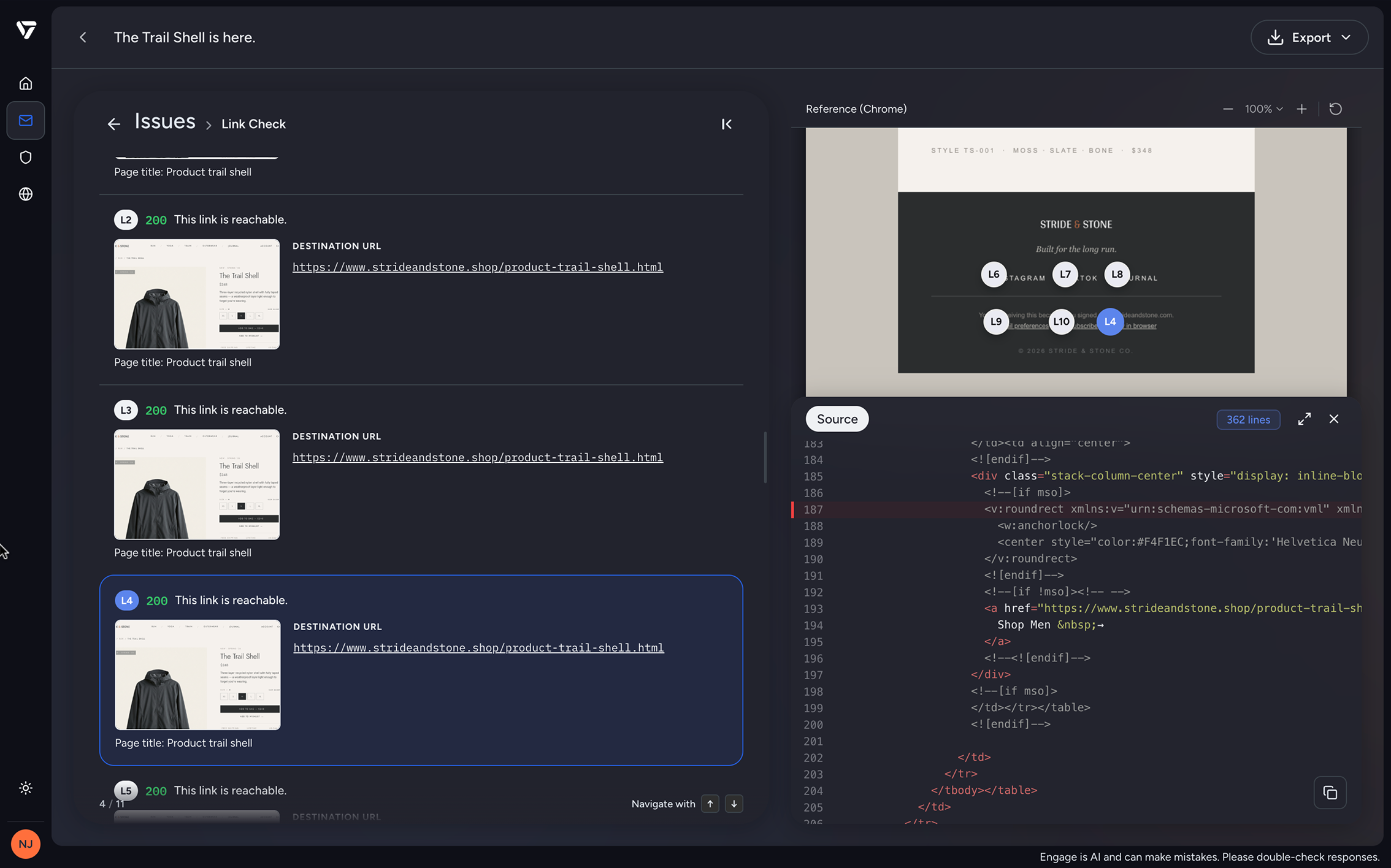This screenshot has height=868, width=1391.
Task: Click the L10 link marker
Action: pos(1062,322)
